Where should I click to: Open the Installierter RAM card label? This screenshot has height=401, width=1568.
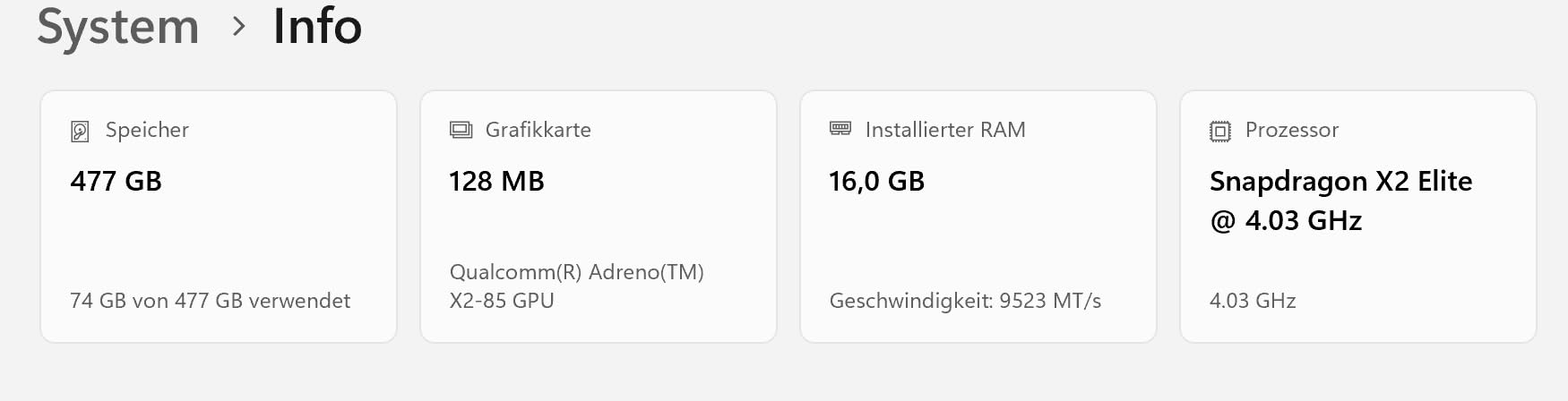pos(945,130)
